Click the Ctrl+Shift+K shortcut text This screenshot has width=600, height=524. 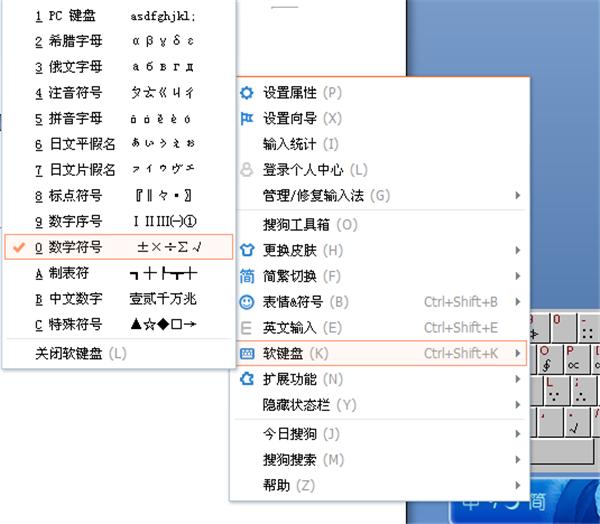pos(461,353)
